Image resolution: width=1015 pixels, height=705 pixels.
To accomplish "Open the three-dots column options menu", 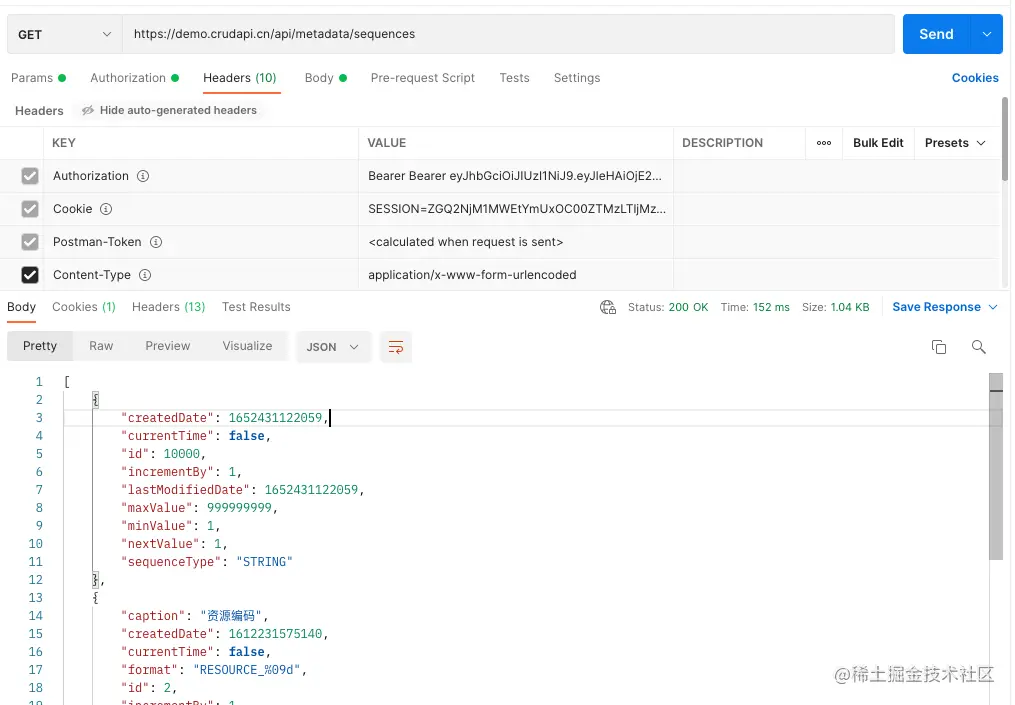I will coord(823,143).
